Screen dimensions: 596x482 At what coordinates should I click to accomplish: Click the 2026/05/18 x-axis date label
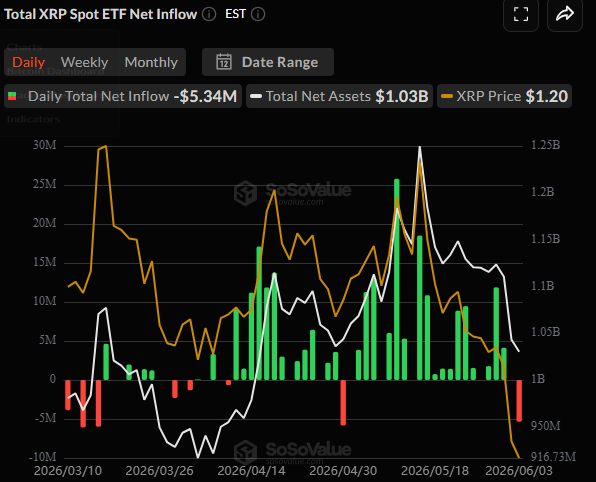[x=435, y=471]
